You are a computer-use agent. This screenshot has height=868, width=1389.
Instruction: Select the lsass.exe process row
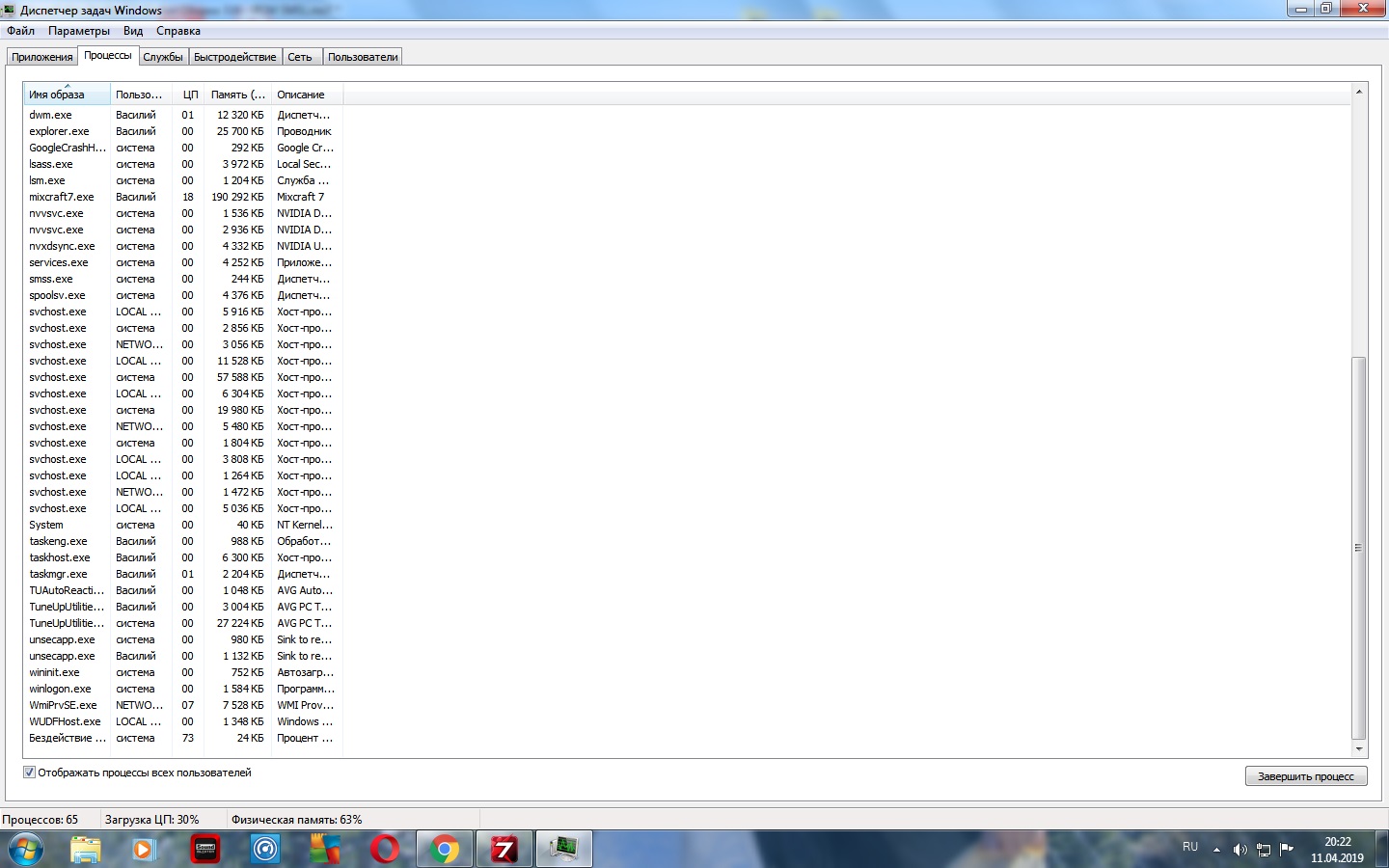click(x=183, y=164)
